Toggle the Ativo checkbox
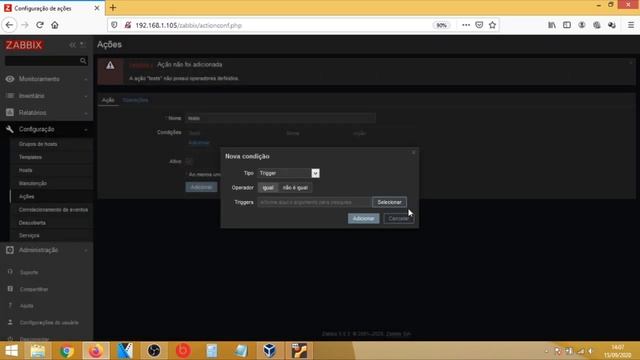Screen dimensions: 640x360 point(189,162)
